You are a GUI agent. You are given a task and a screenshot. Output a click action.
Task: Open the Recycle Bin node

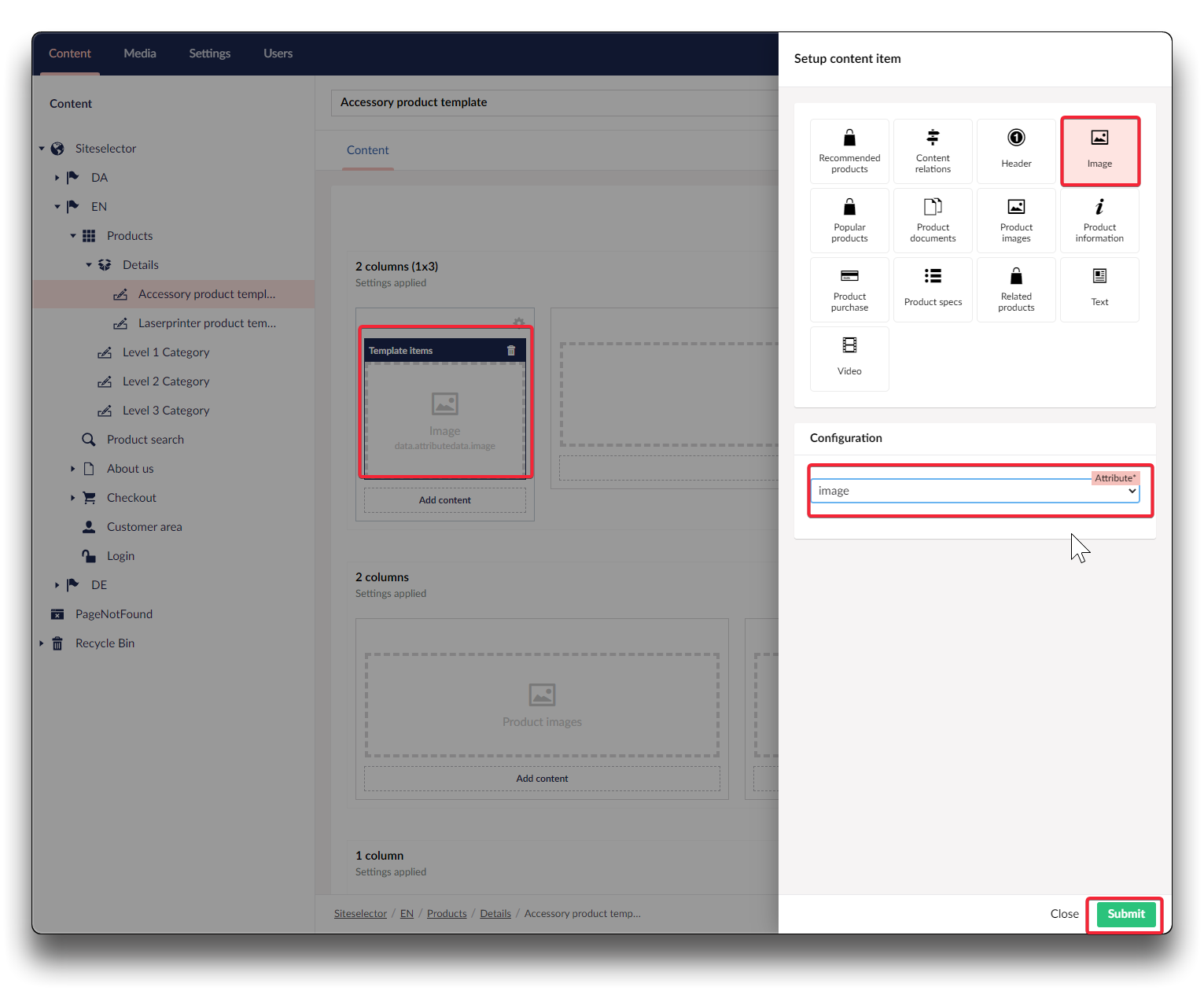coord(105,643)
